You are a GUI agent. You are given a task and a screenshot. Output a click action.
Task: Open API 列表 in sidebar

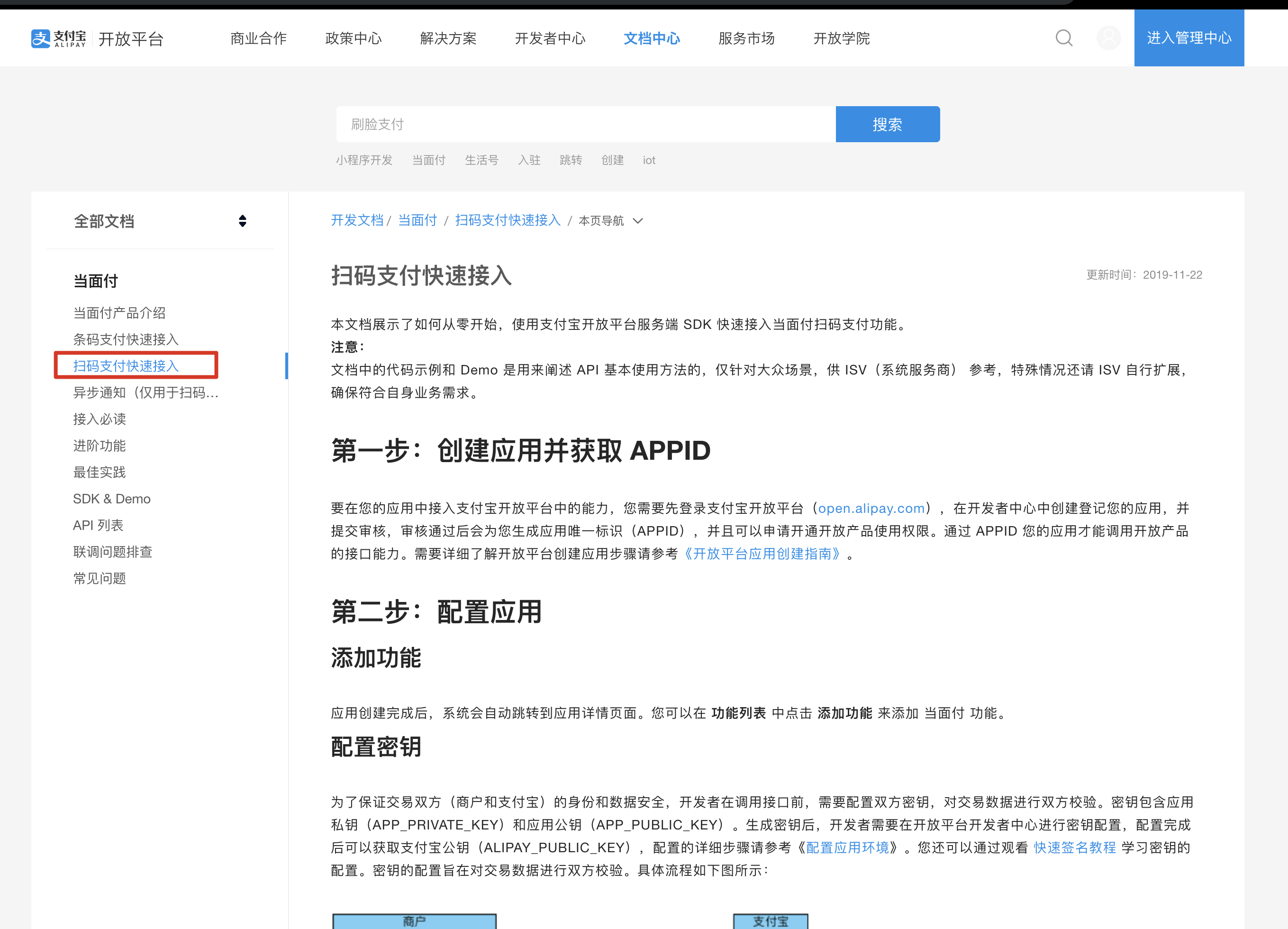(x=98, y=525)
